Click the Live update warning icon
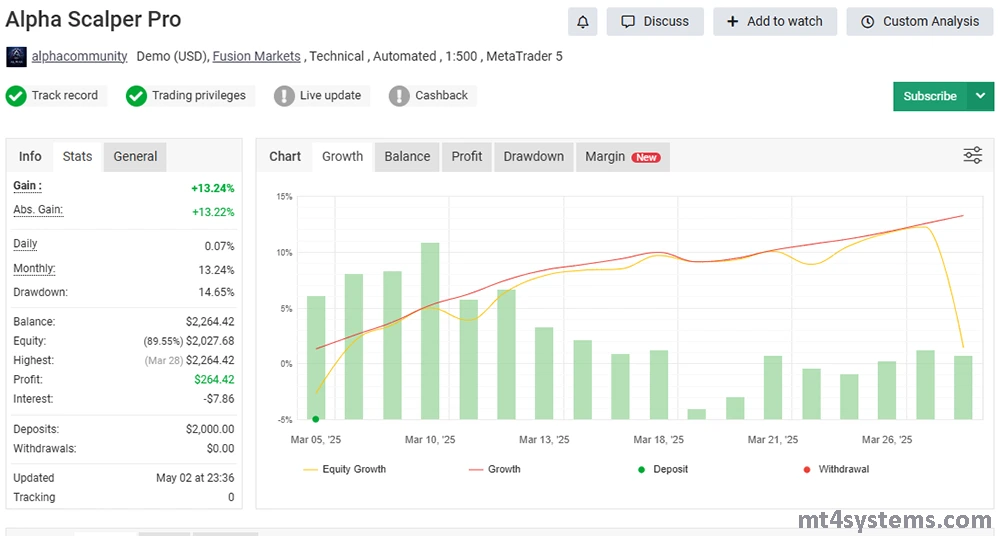The width and height of the screenshot is (1000, 536). pos(284,96)
